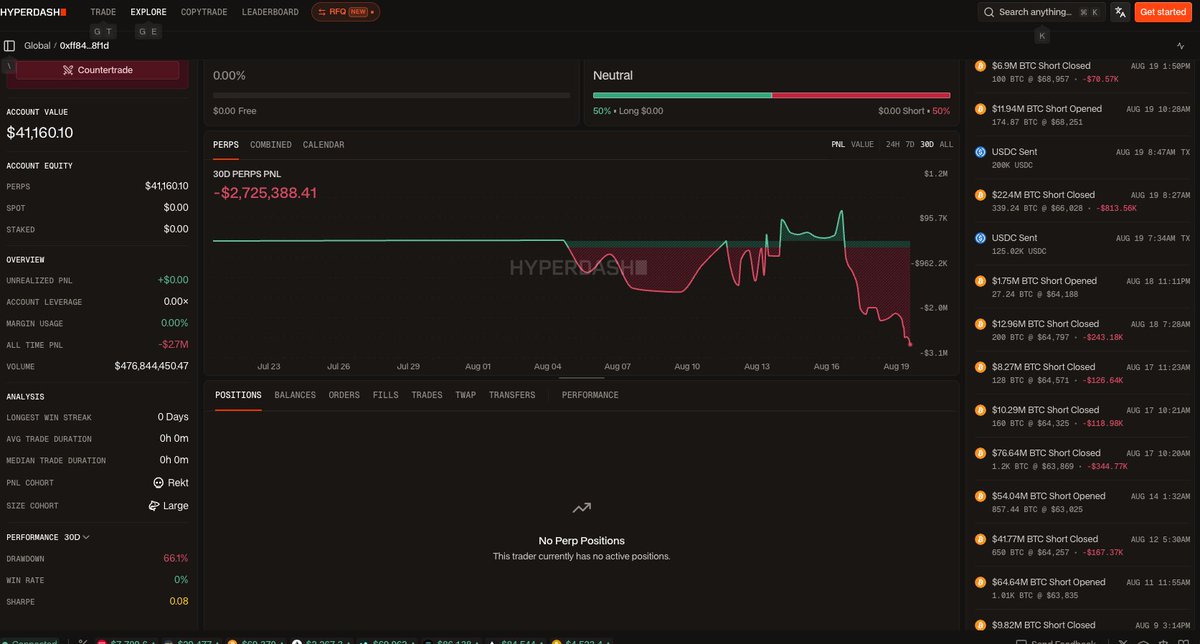Switch chart mode to PNL
This screenshot has height=644, width=1200.
(838, 145)
